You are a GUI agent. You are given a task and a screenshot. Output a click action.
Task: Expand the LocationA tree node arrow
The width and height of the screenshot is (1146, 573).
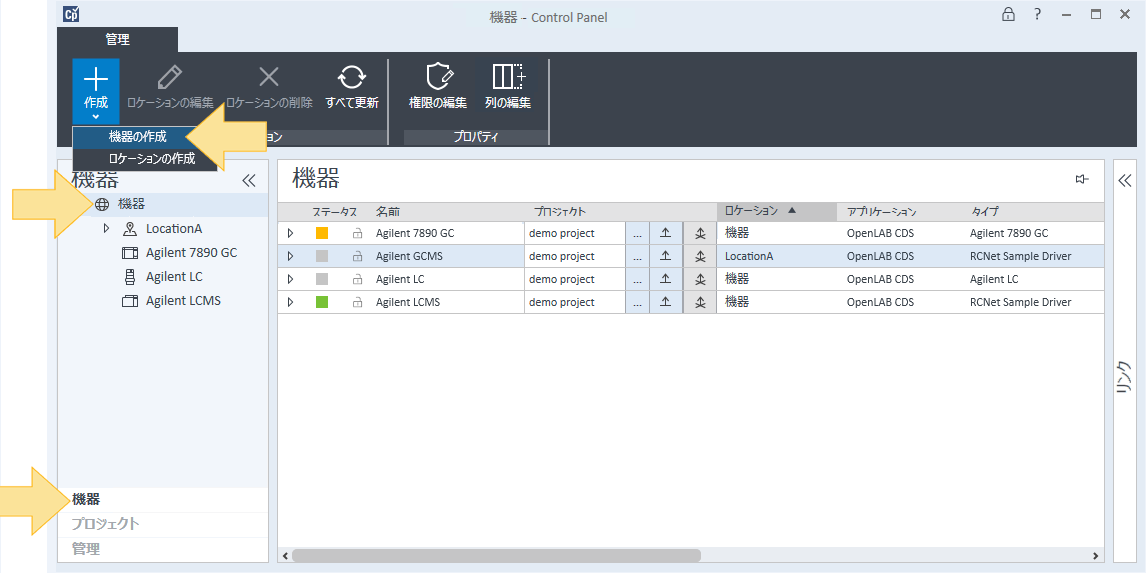pyautogui.click(x=107, y=229)
